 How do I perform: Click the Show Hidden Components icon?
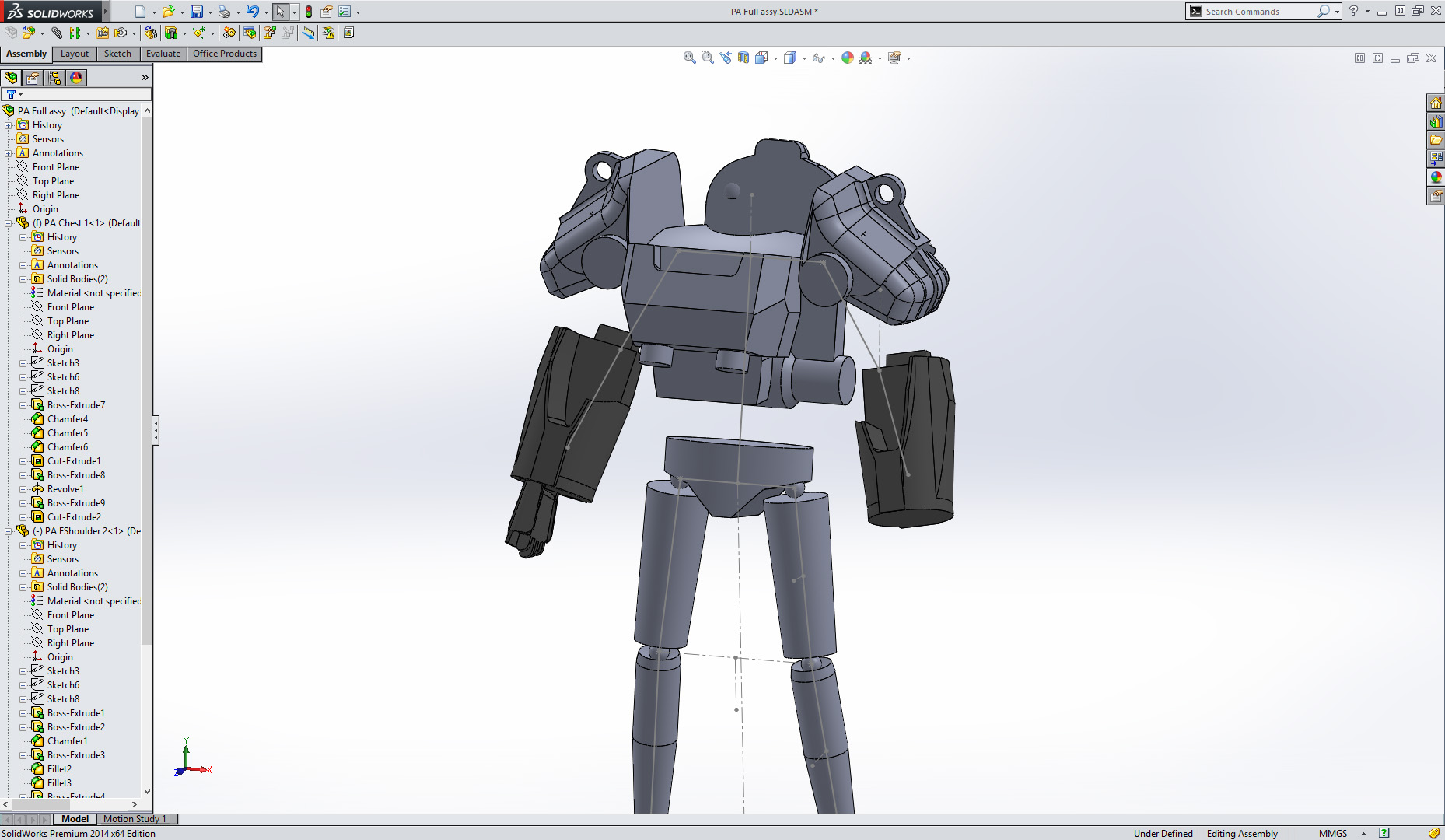tap(151, 33)
